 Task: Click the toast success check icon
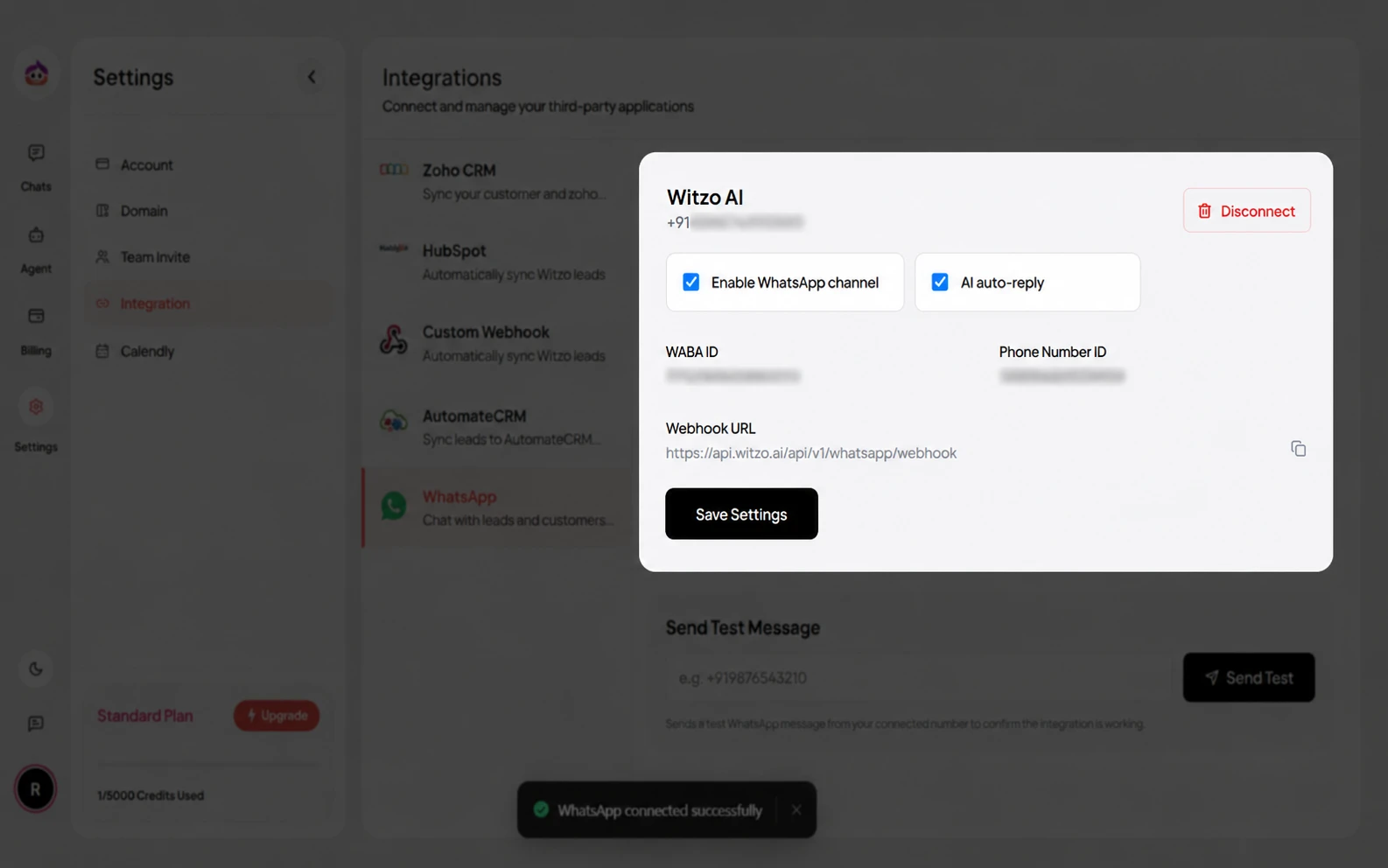coord(541,810)
